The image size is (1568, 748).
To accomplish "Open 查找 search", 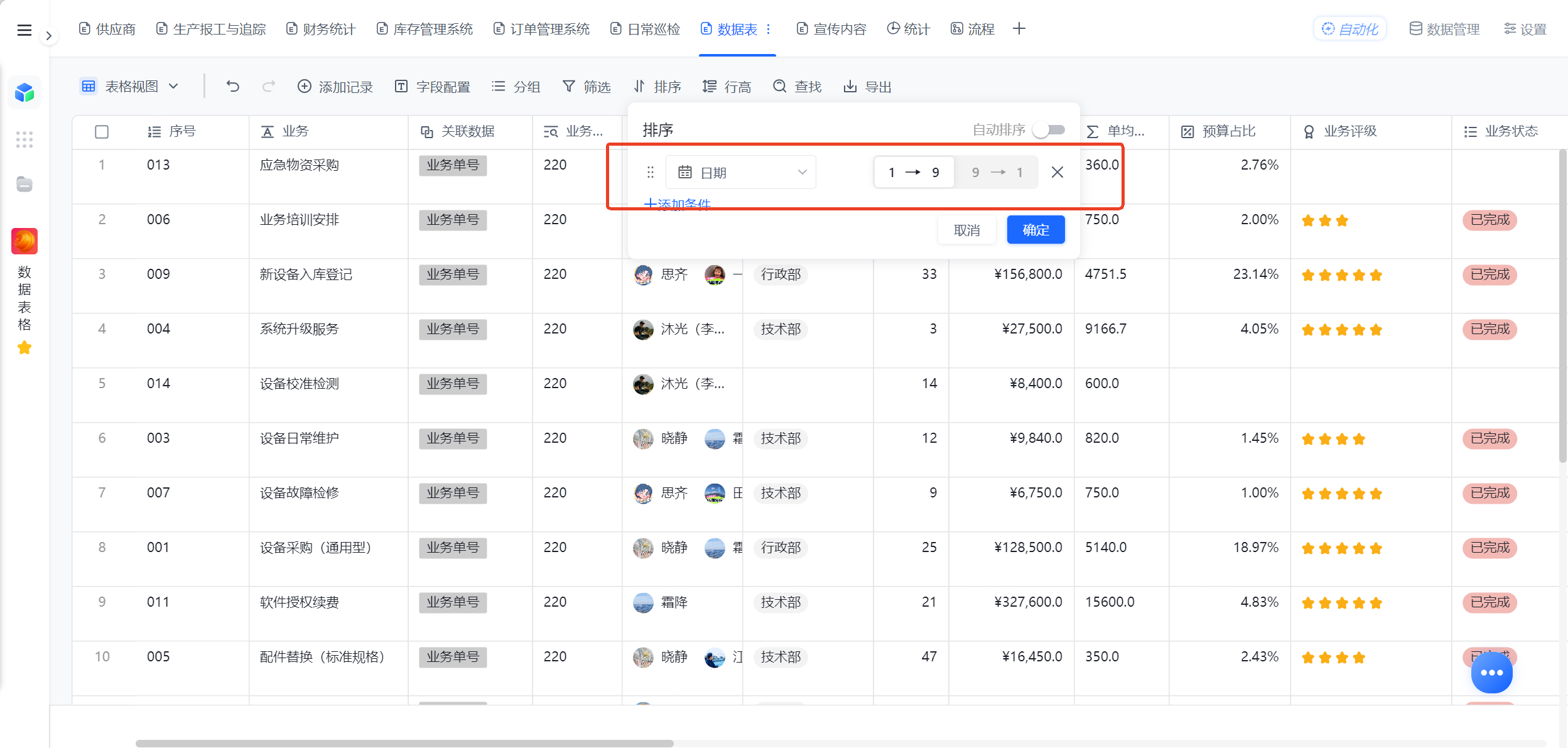I will coord(798,87).
